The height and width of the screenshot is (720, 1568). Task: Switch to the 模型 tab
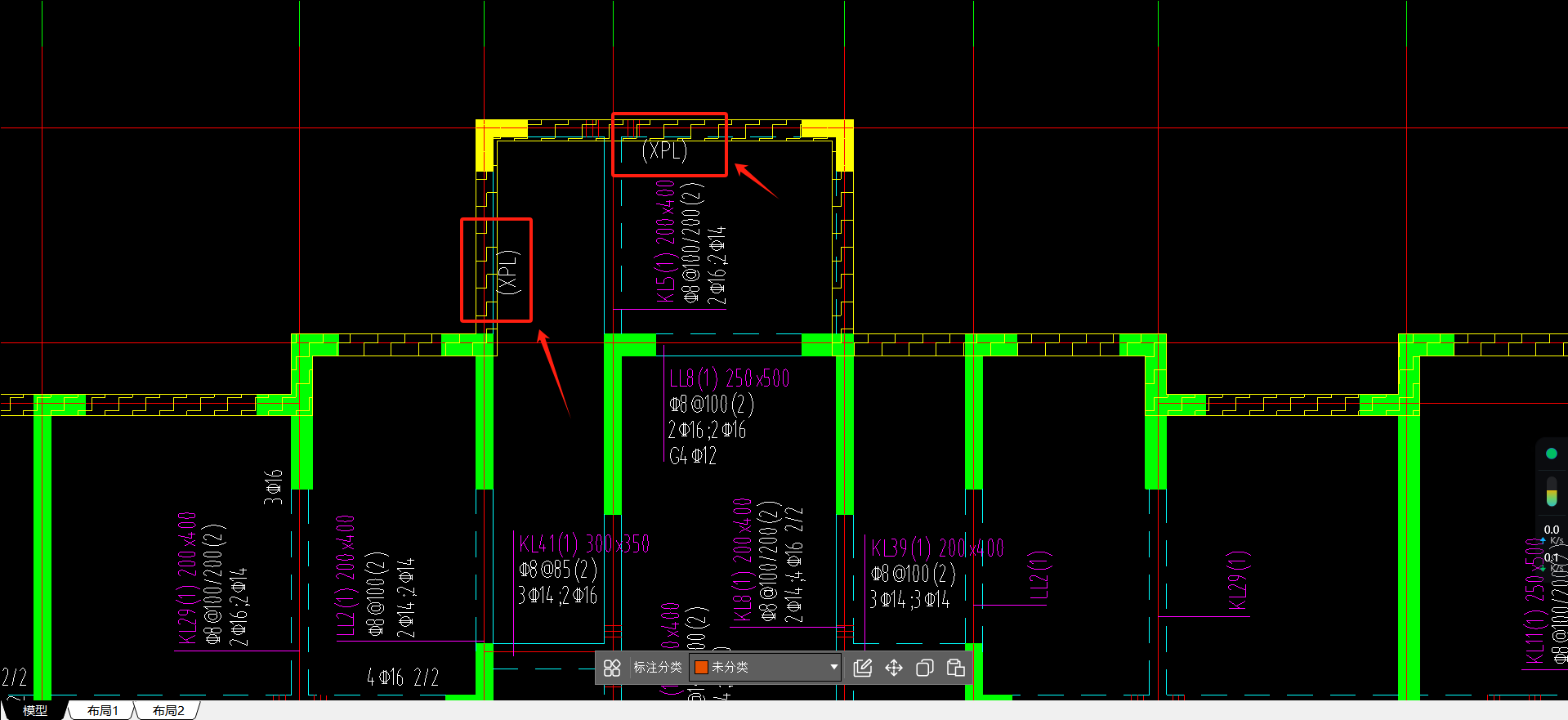[34, 710]
